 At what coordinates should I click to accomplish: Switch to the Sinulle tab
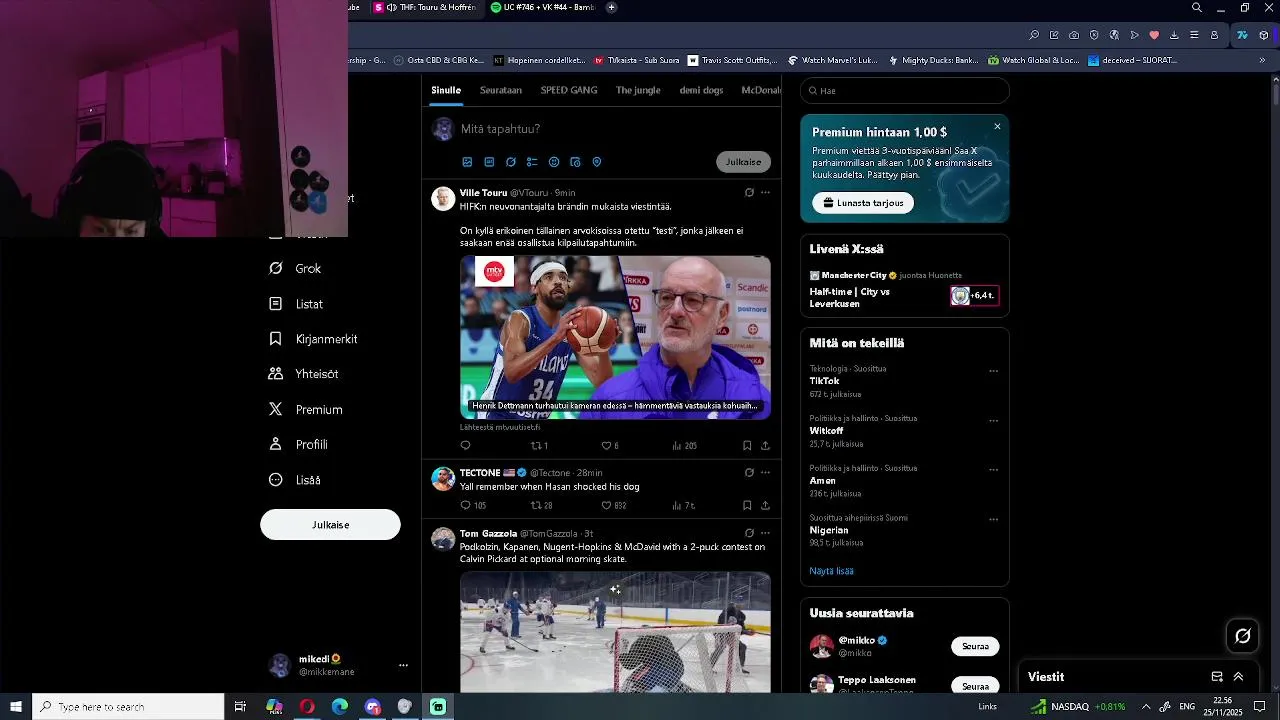446,90
